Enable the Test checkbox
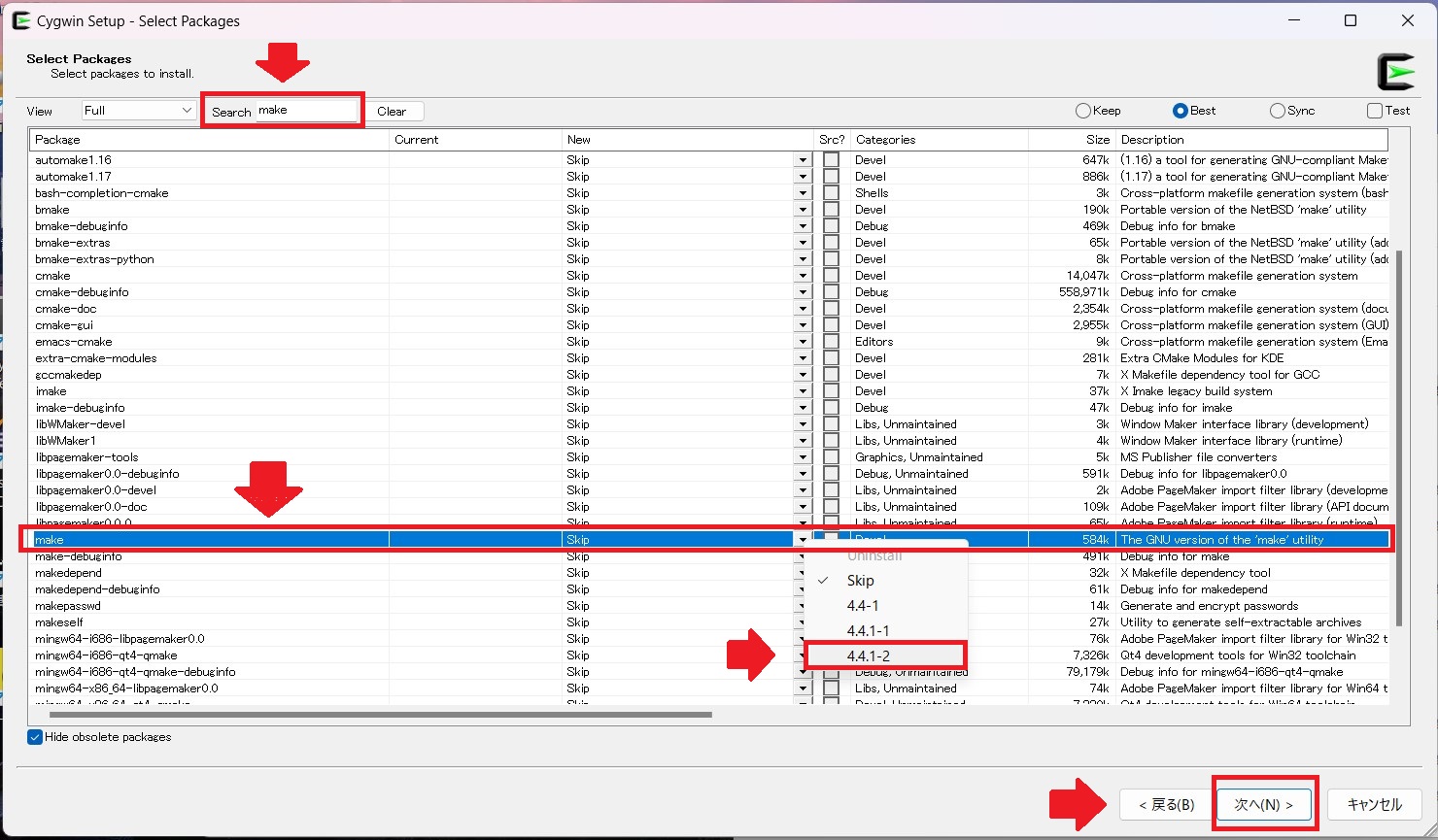The image size is (1438, 840). 1375,111
